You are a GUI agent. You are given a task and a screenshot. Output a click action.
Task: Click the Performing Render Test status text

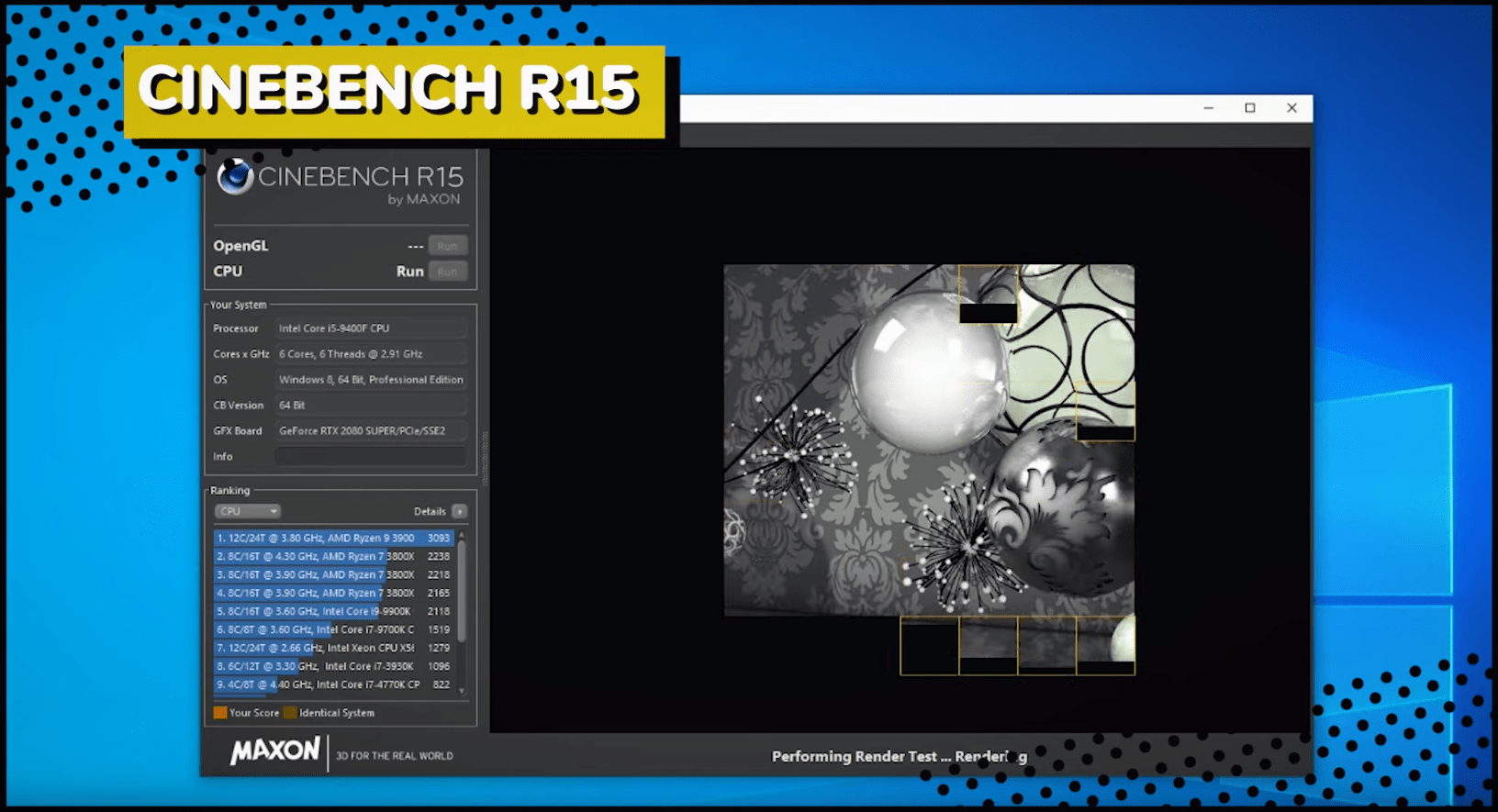tap(900, 756)
